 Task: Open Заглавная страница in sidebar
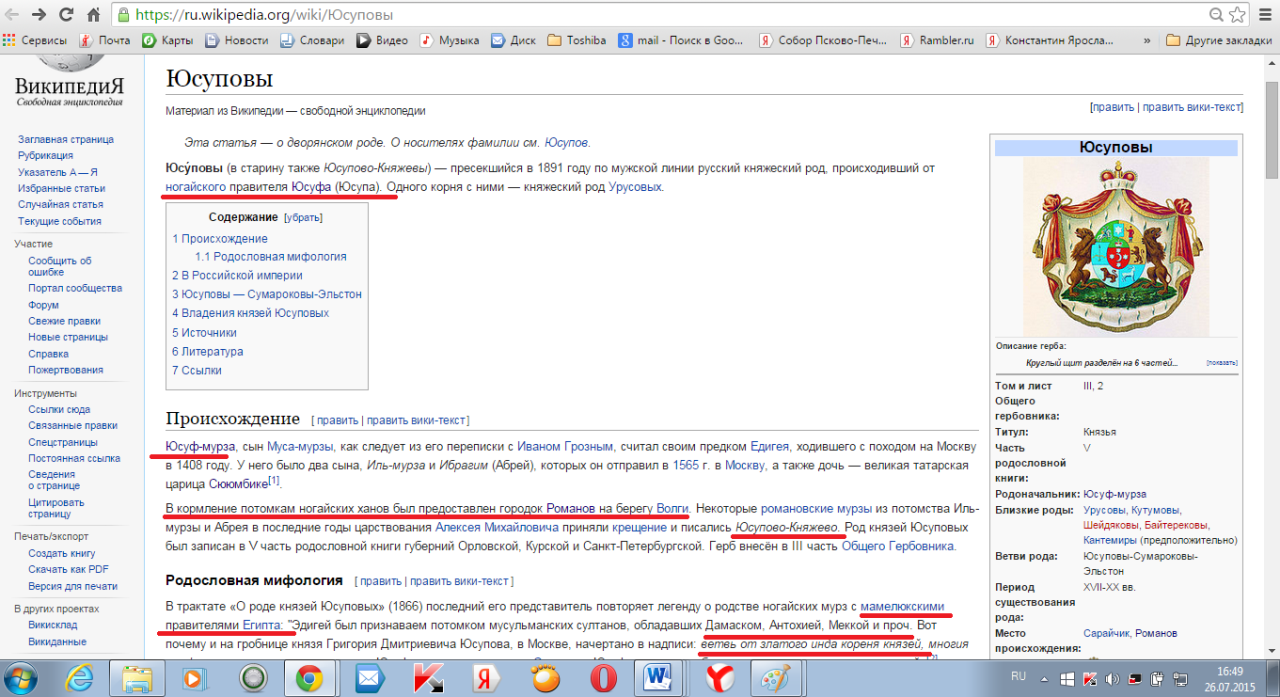coord(66,139)
